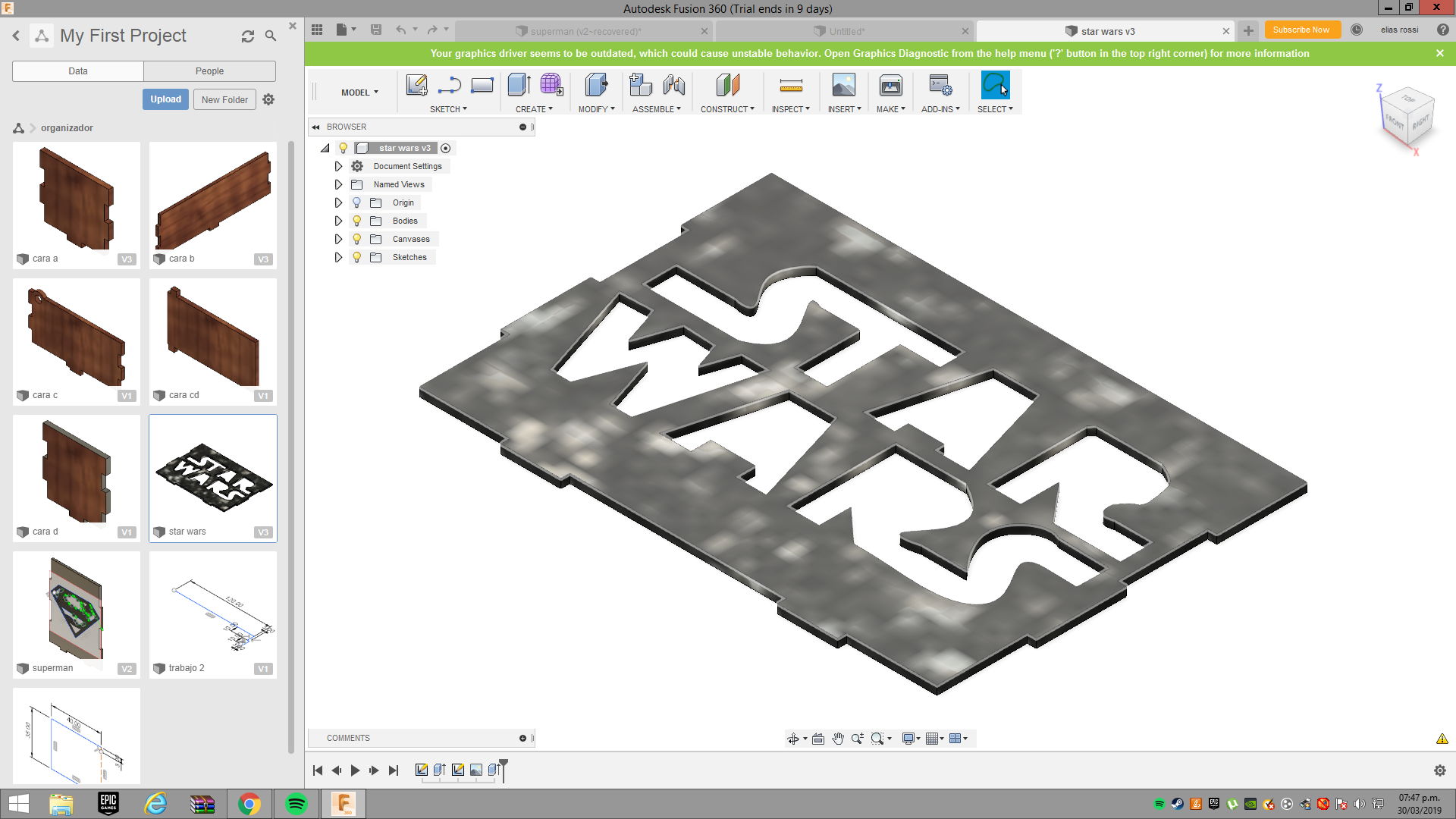The width and height of the screenshot is (1456, 819).
Task: Select the Pan hand tool
Action: click(x=838, y=739)
